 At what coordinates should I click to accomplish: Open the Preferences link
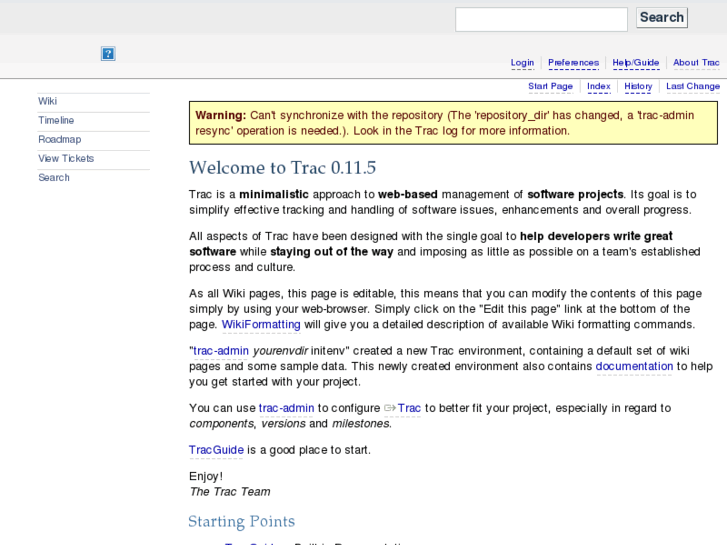point(573,63)
